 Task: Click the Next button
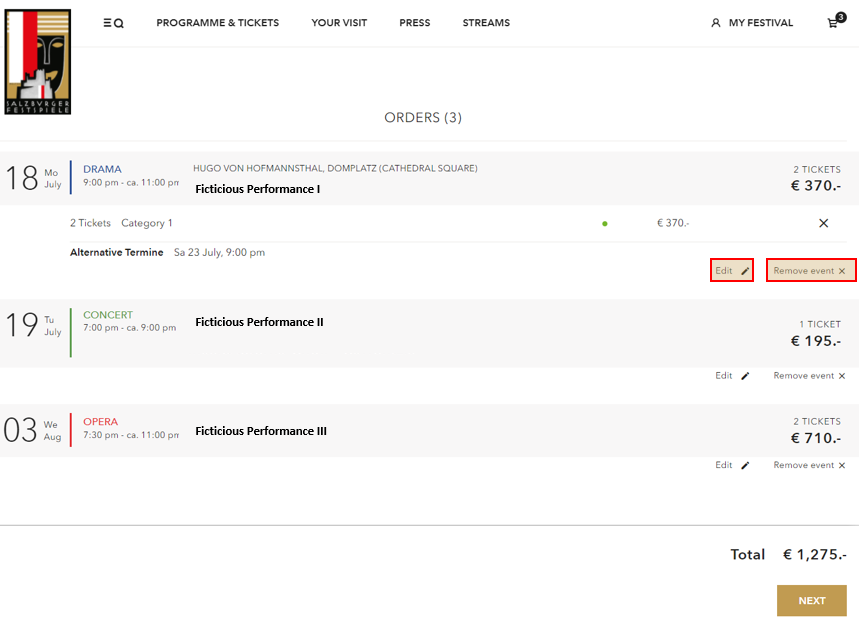811,600
